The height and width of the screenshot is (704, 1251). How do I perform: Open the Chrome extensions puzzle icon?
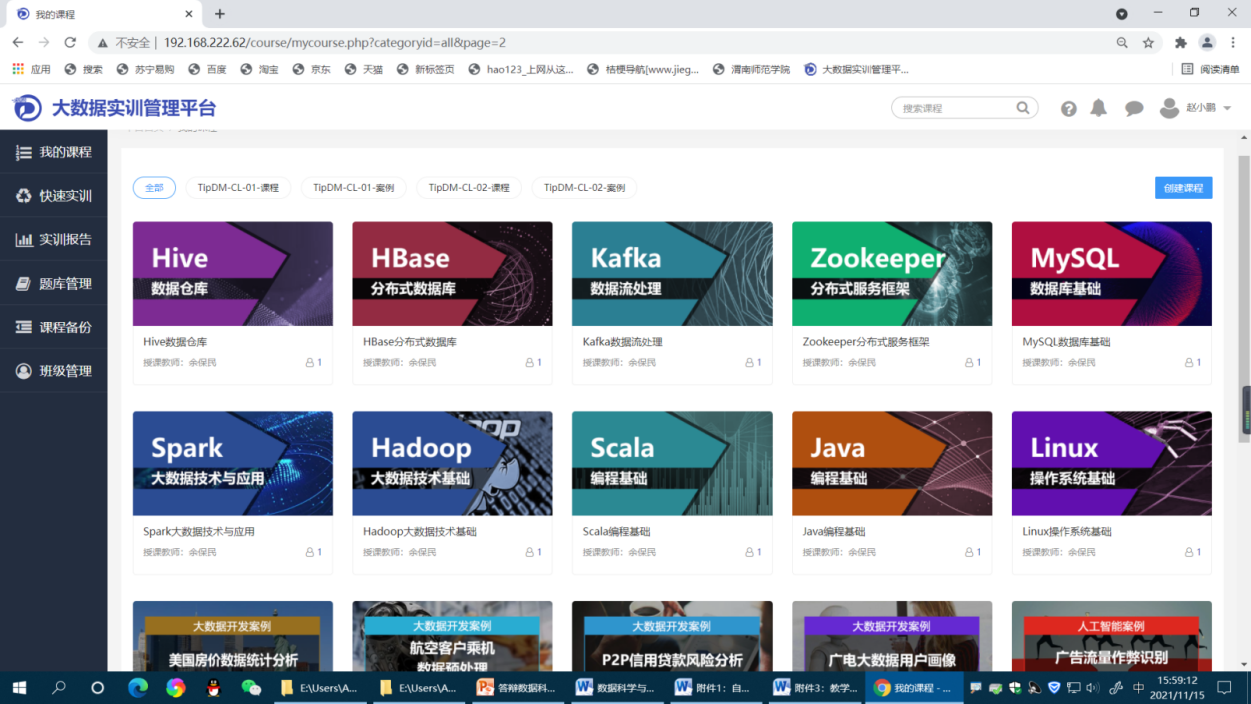1180,43
